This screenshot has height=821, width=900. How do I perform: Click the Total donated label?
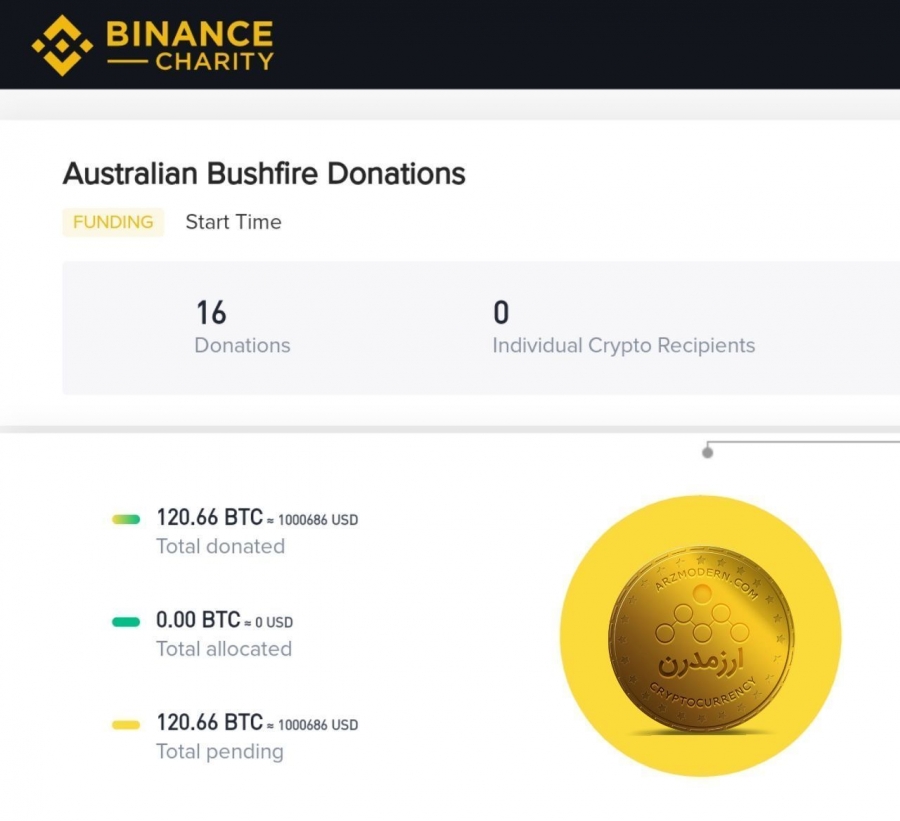click(221, 546)
